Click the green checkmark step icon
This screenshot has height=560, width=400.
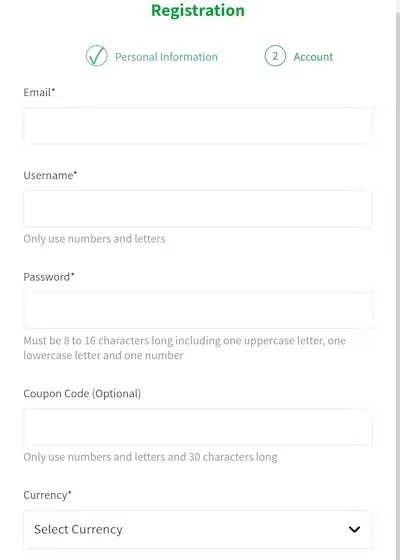[x=97, y=56]
